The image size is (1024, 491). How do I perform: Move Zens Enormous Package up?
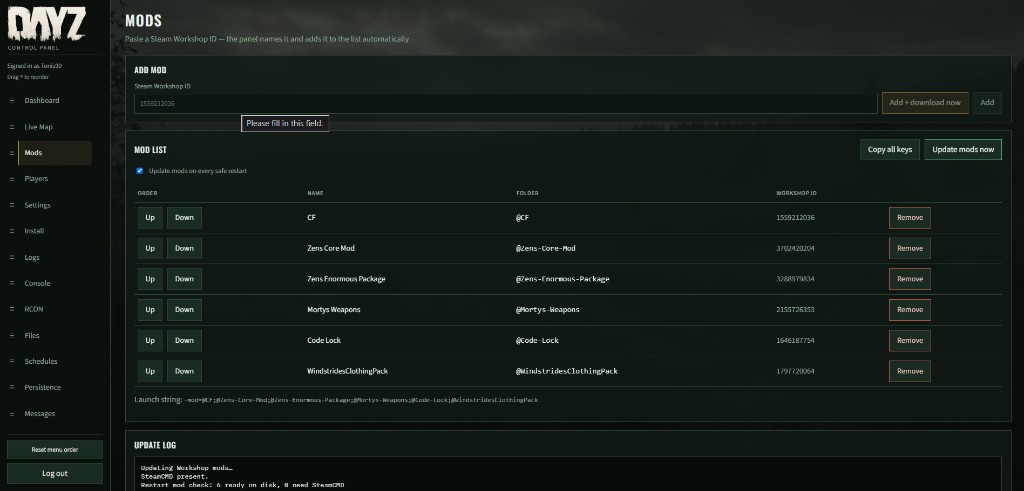click(x=150, y=279)
